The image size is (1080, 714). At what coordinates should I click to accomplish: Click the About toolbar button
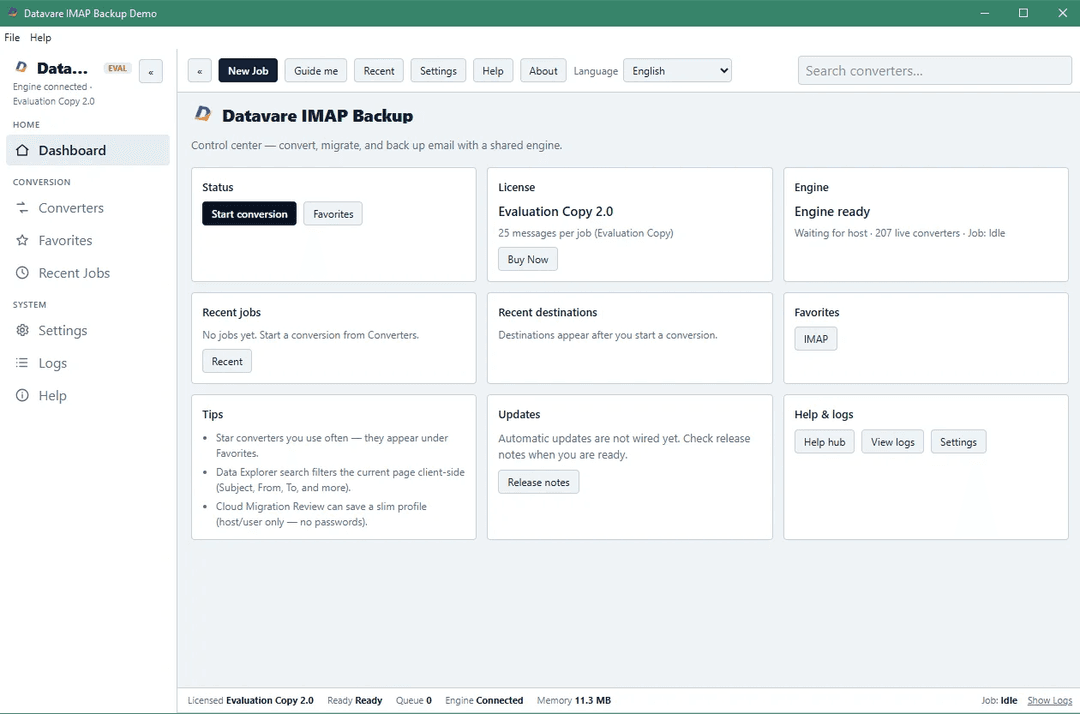(x=543, y=70)
